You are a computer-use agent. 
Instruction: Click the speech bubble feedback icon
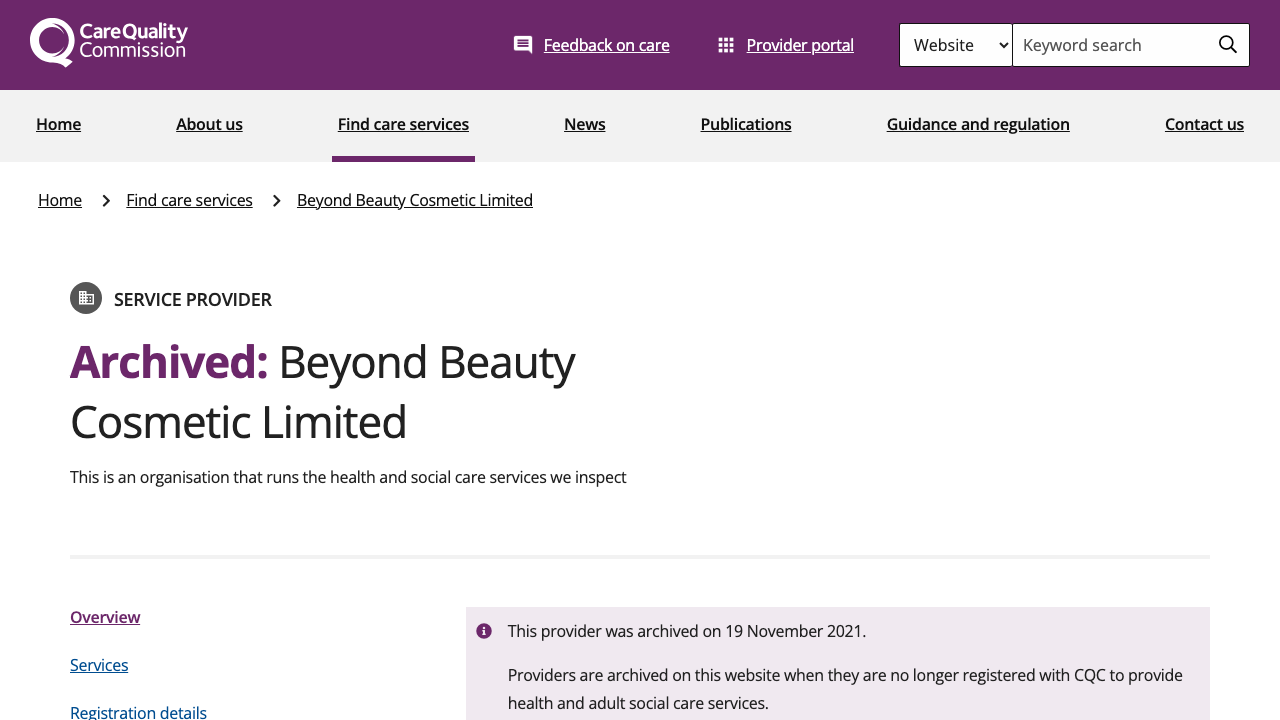click(522, 42)
